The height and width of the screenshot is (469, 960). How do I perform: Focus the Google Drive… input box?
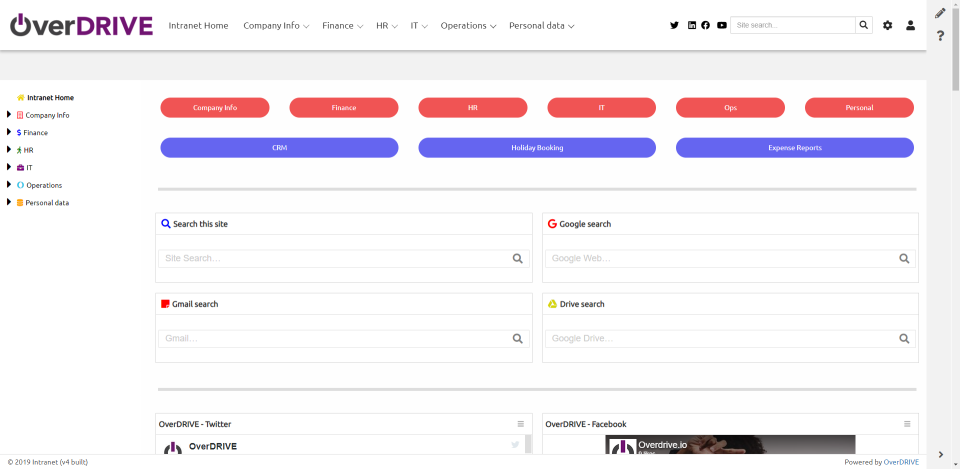point(730,339)
